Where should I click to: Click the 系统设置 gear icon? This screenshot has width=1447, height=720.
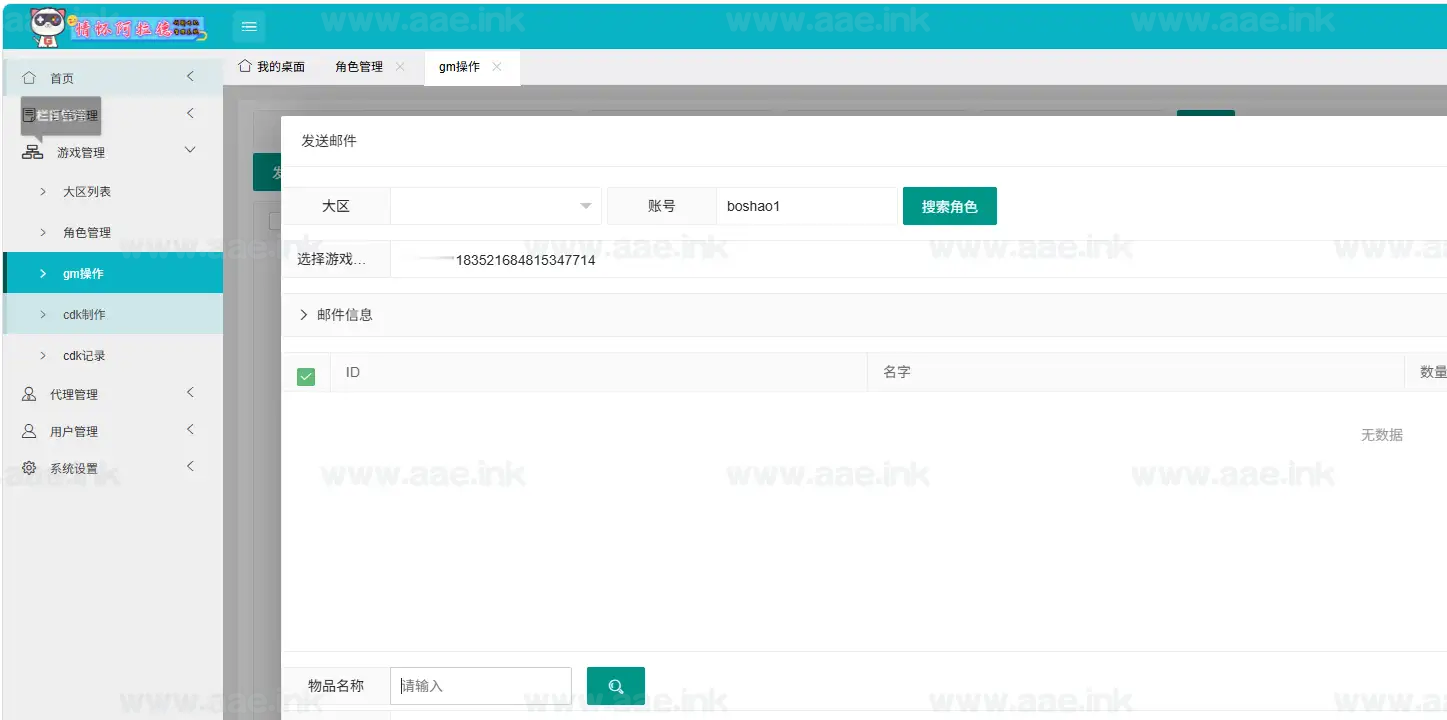coord(29,468)
